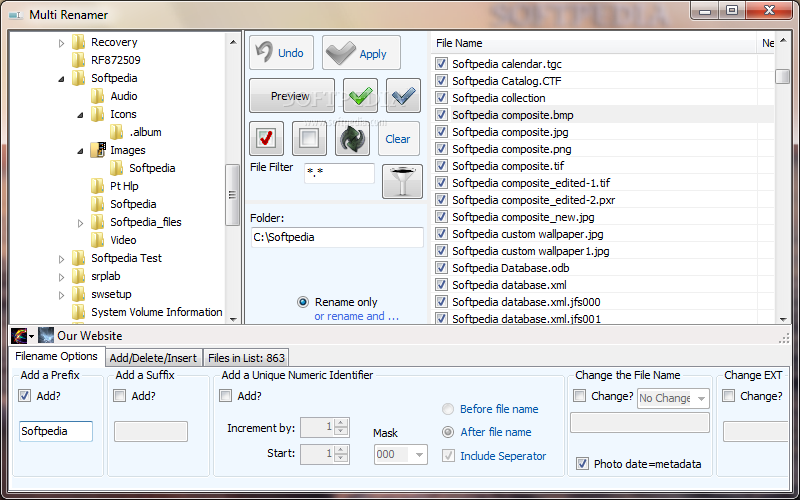Screen dimensions: 800x500
Task: Collapse the Icons folder node
Action: tap(80, 115)
